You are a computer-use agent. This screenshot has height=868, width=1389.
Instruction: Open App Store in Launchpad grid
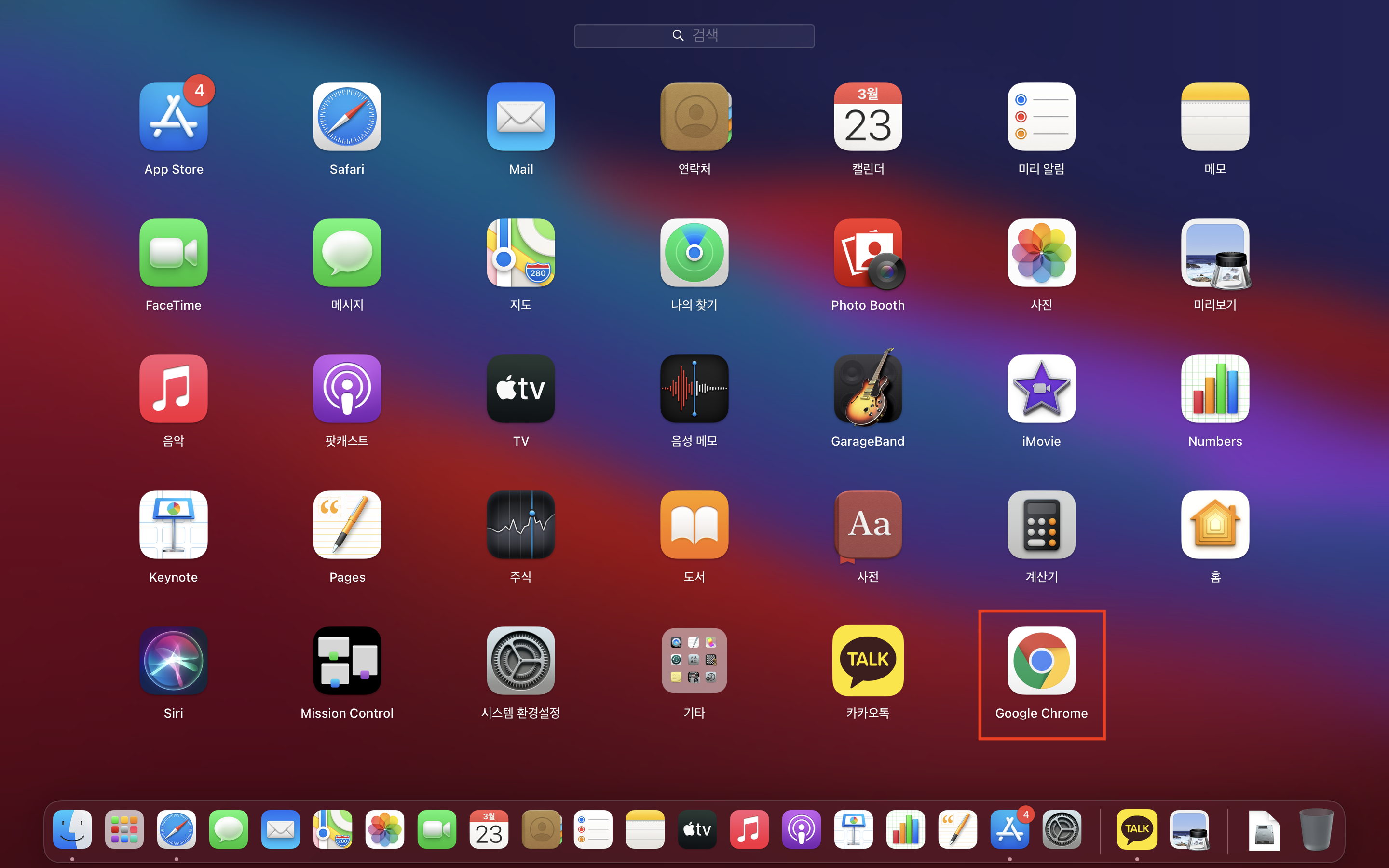173,117
